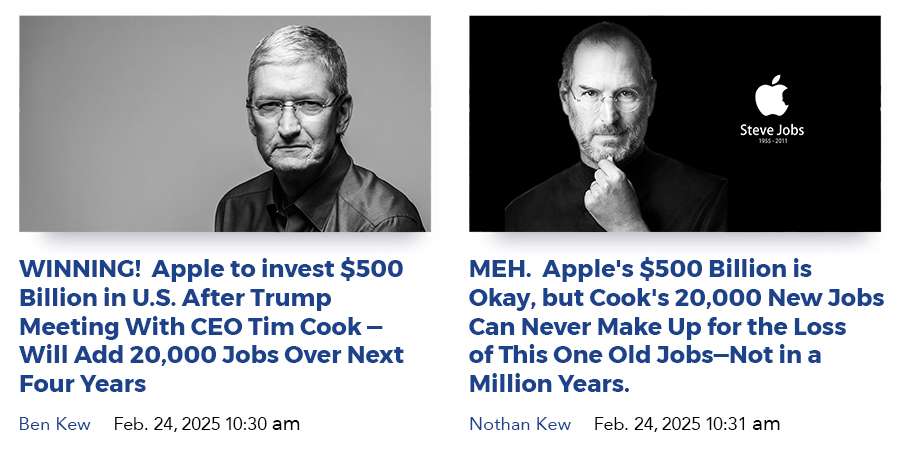
Task: Visit author Ben Kew's page
Action: 54,424
